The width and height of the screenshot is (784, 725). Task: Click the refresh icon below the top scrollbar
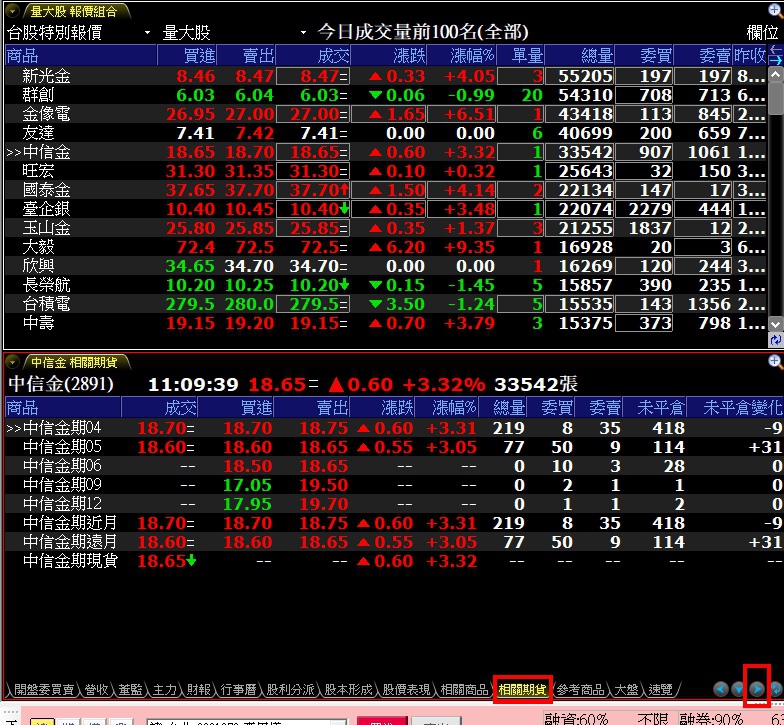(x=775, y=340)
